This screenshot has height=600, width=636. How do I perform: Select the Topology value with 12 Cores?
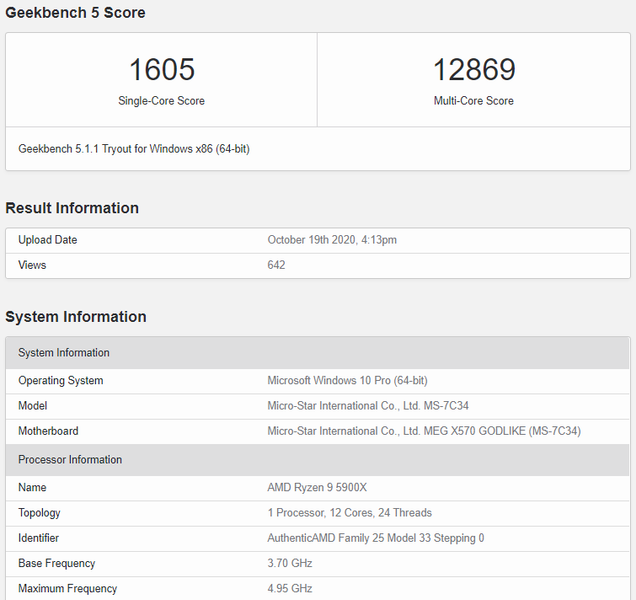(349, 513)
